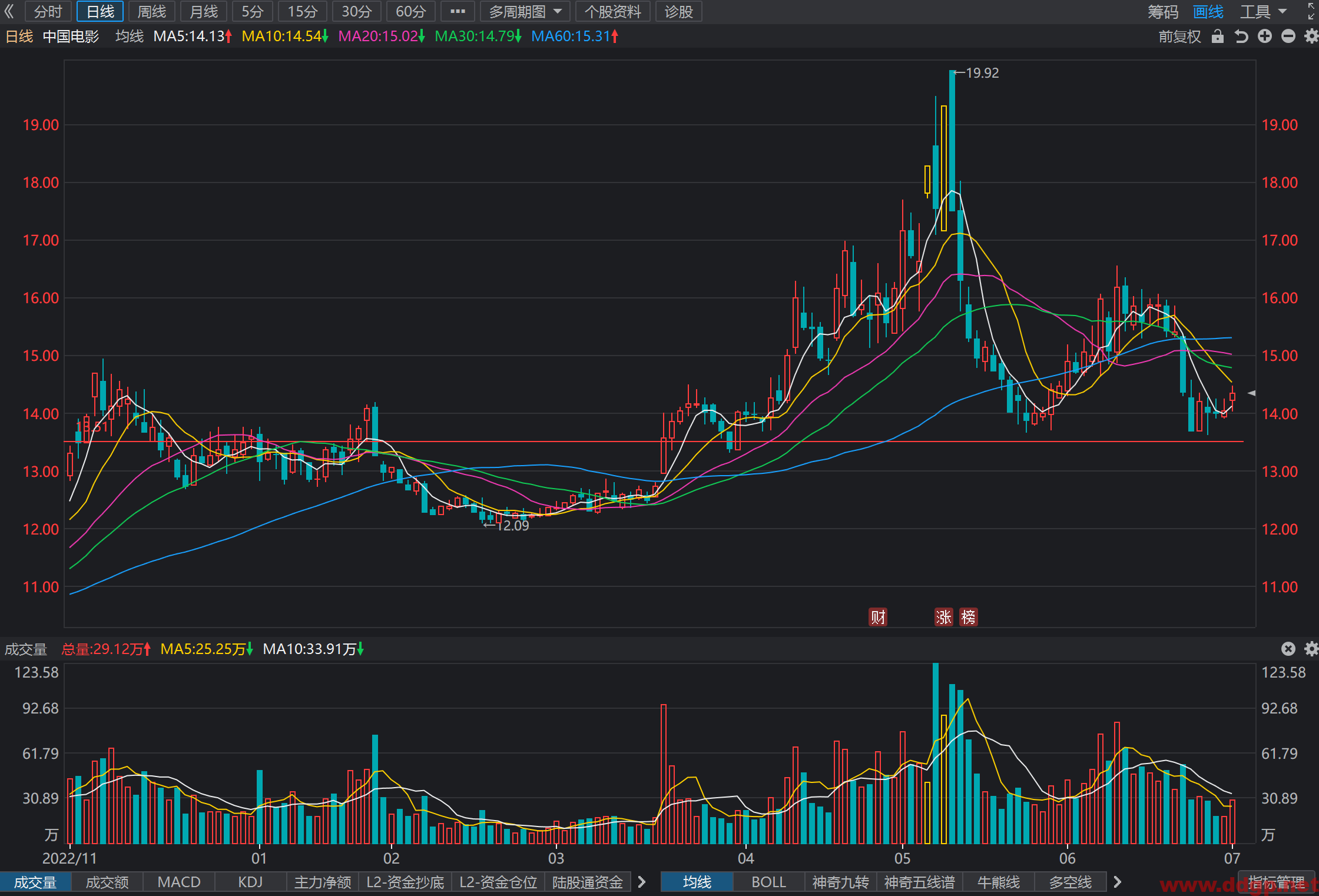The width and height of the screenshot is (1319, 896).
Task: Click the MA30:14.79 indicator value
Action: click(478, 36)
